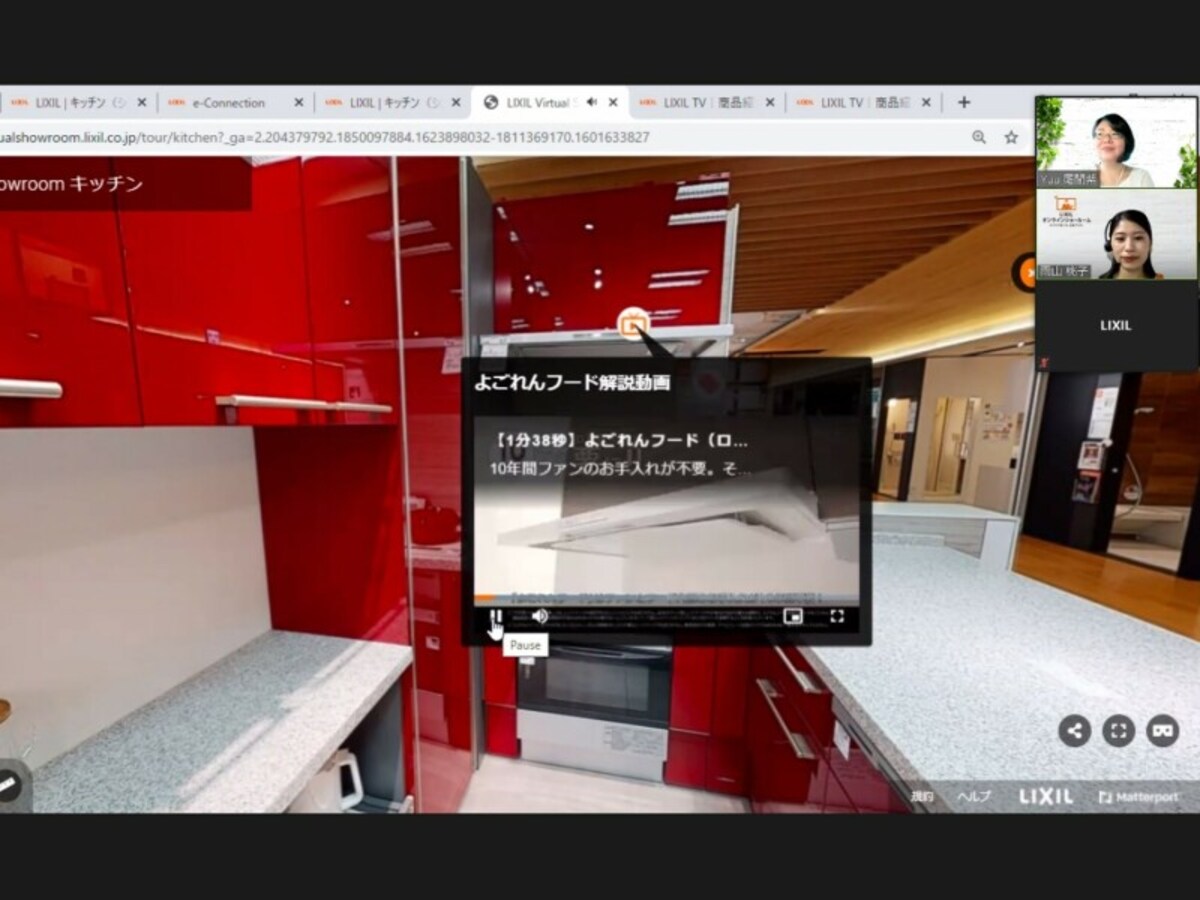This screenshot has height=900, width=1200.
Task: Switch to VR headset mode
Action: [1163, 730]
